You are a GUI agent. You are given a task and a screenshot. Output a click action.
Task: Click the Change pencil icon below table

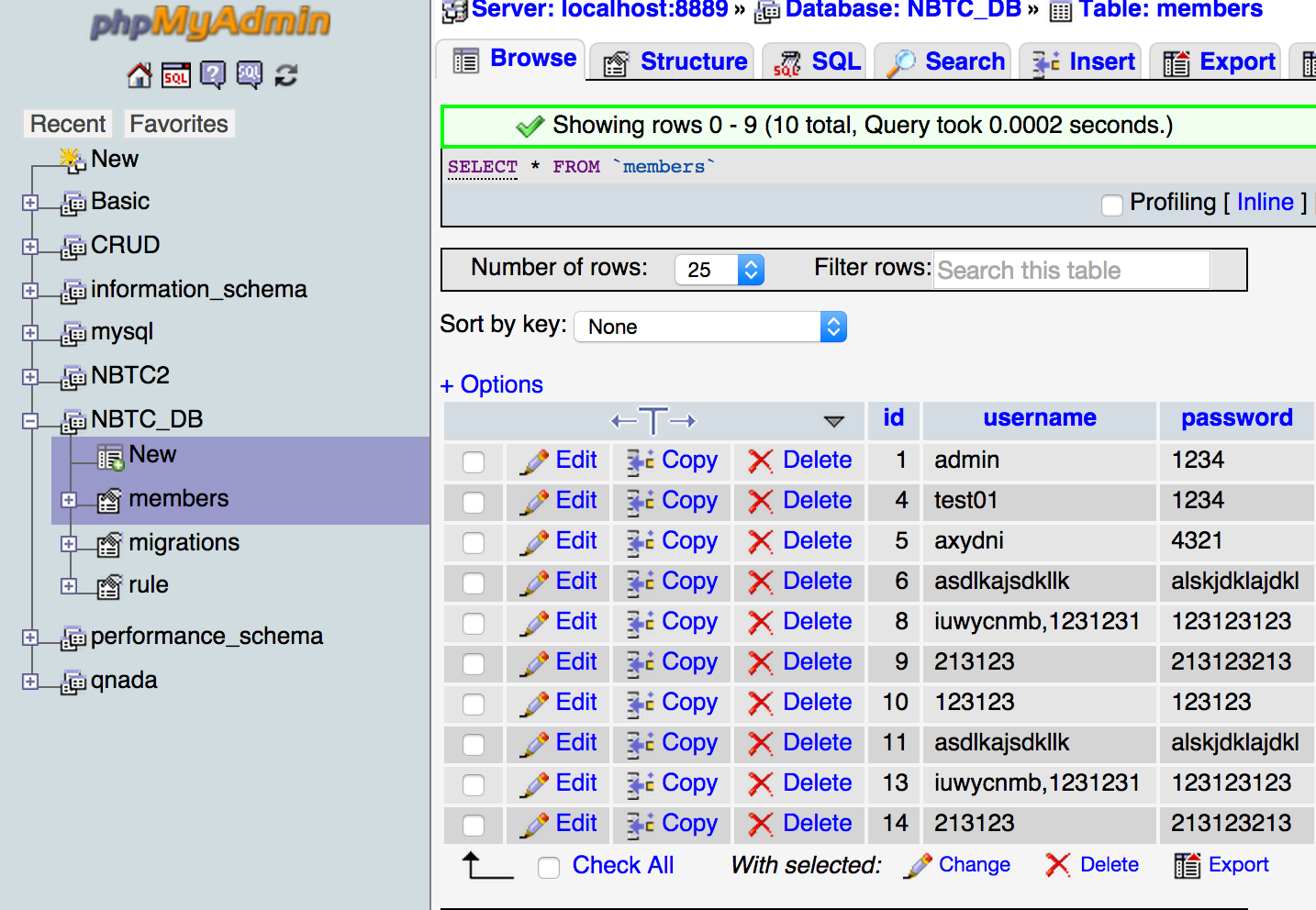917,865
